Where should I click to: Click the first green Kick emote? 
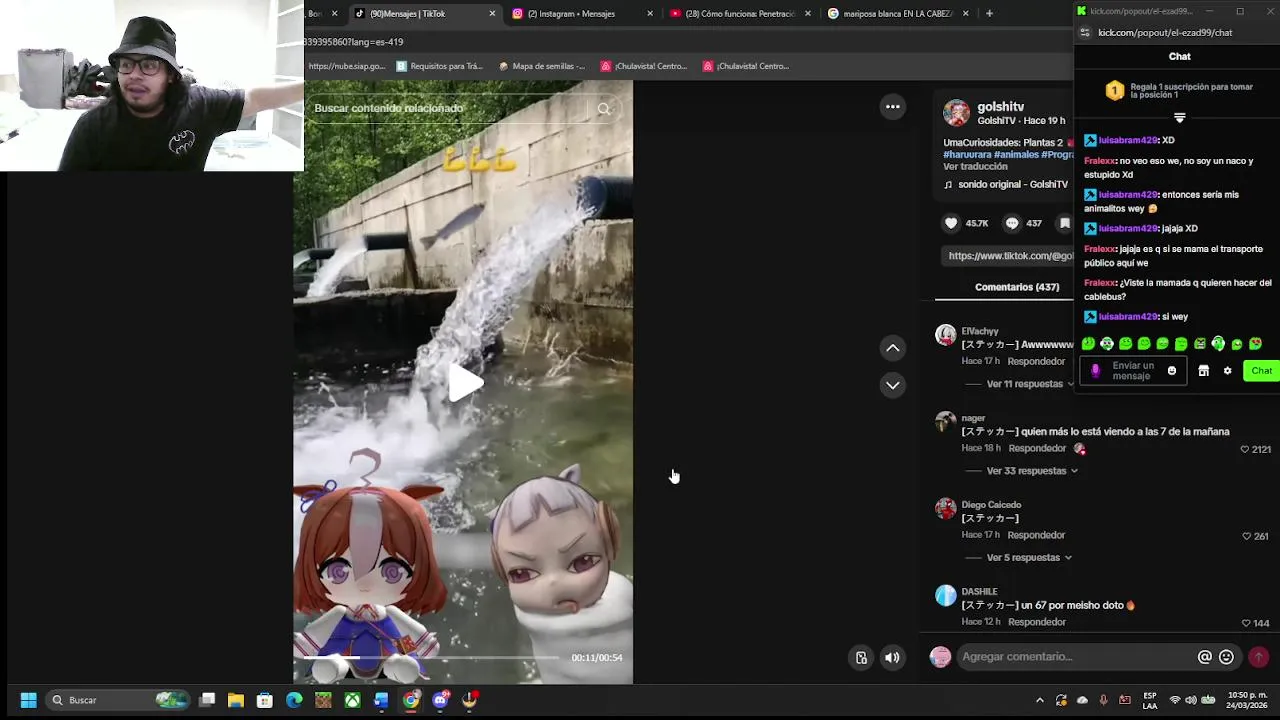1088,344
